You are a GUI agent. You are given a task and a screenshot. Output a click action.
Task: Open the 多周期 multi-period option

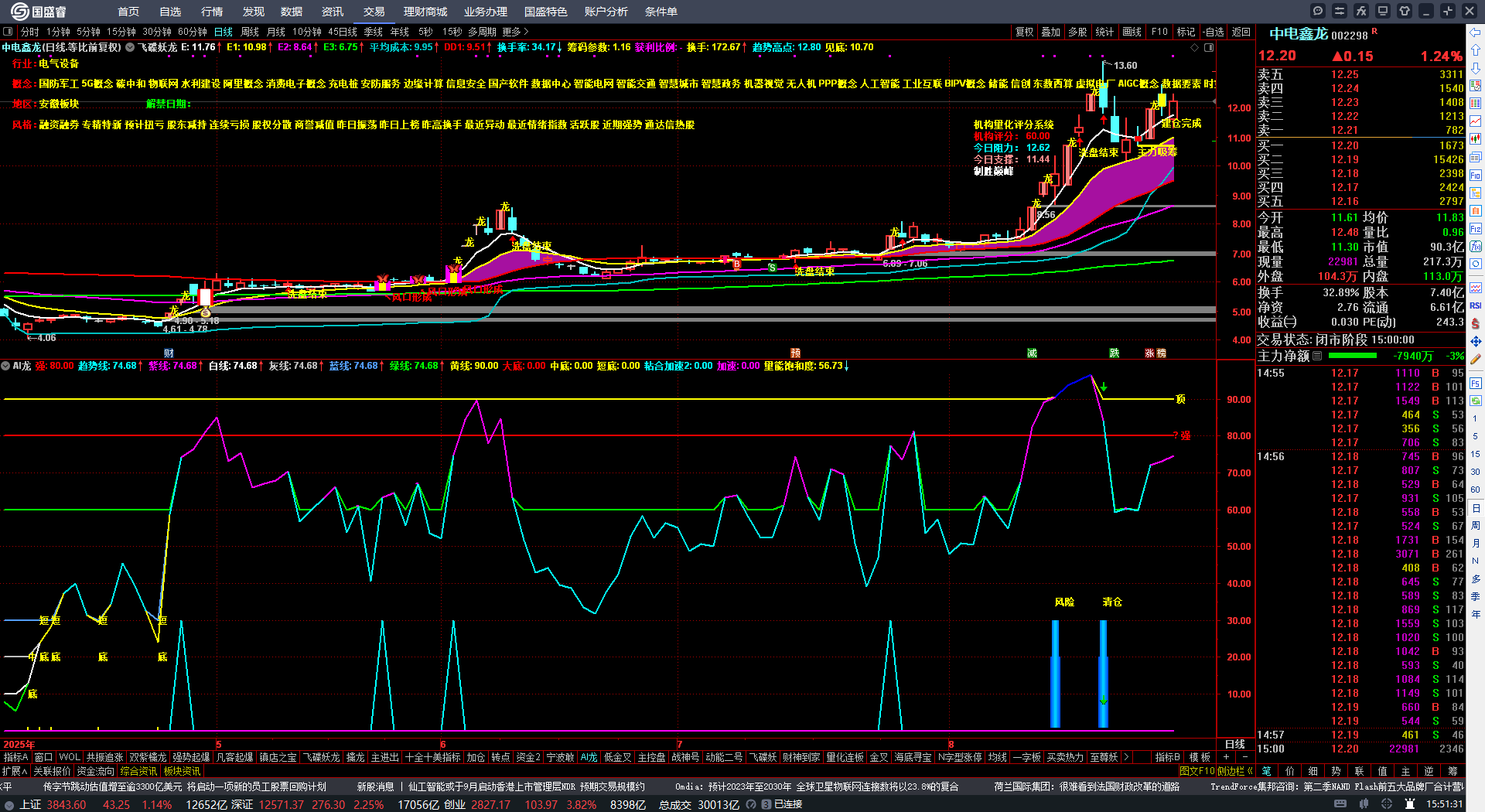[x=482, y=32]
